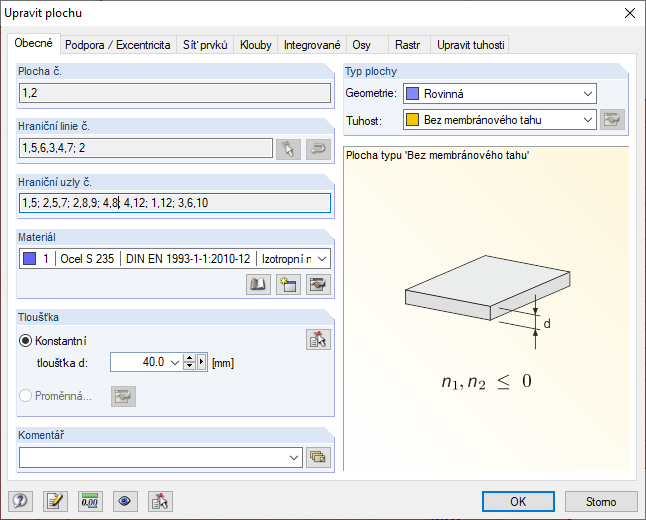Click the blue Rovinná geometry color swatch

(x=412, y=94)
